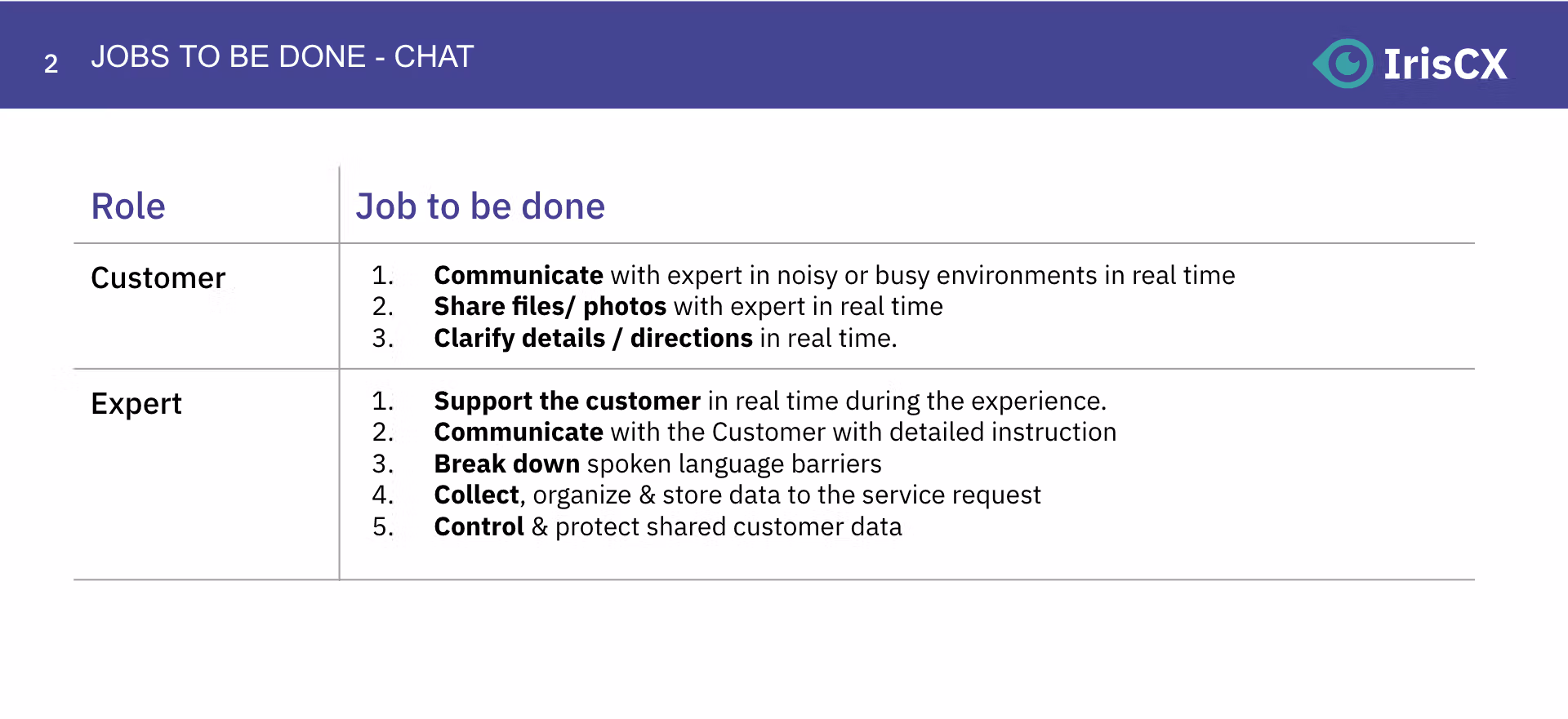Click the 'Clarify details / directions' item
Viewport: 1568px width, 719px height.
click(x=666, y=338)
